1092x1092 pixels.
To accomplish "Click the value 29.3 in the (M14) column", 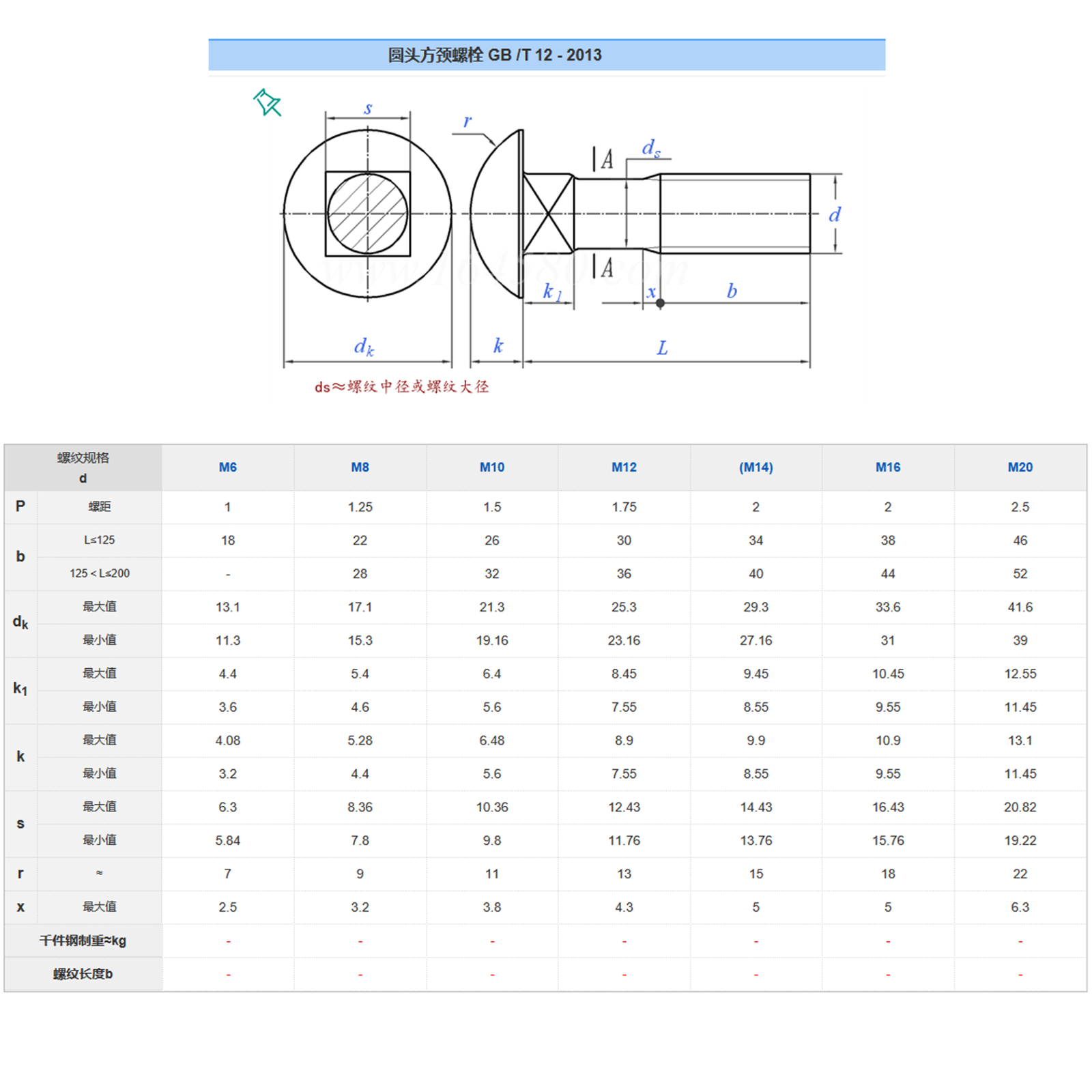I will click(x=756, y=607).
